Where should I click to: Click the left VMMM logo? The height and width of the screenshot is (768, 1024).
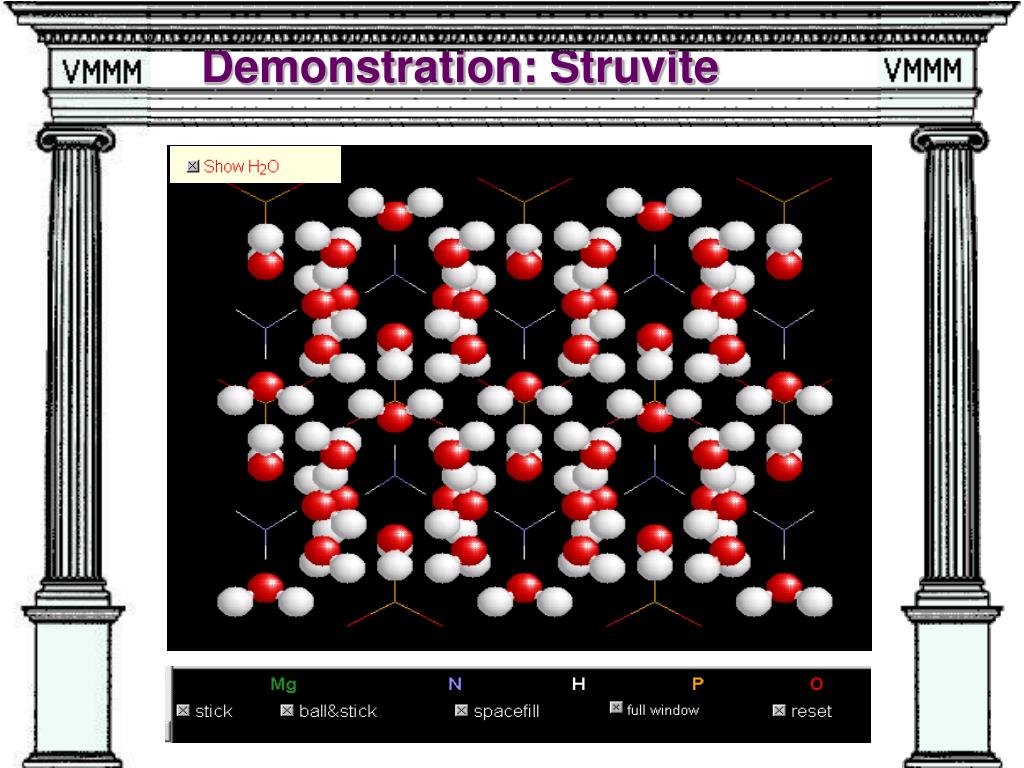point(102,72)
